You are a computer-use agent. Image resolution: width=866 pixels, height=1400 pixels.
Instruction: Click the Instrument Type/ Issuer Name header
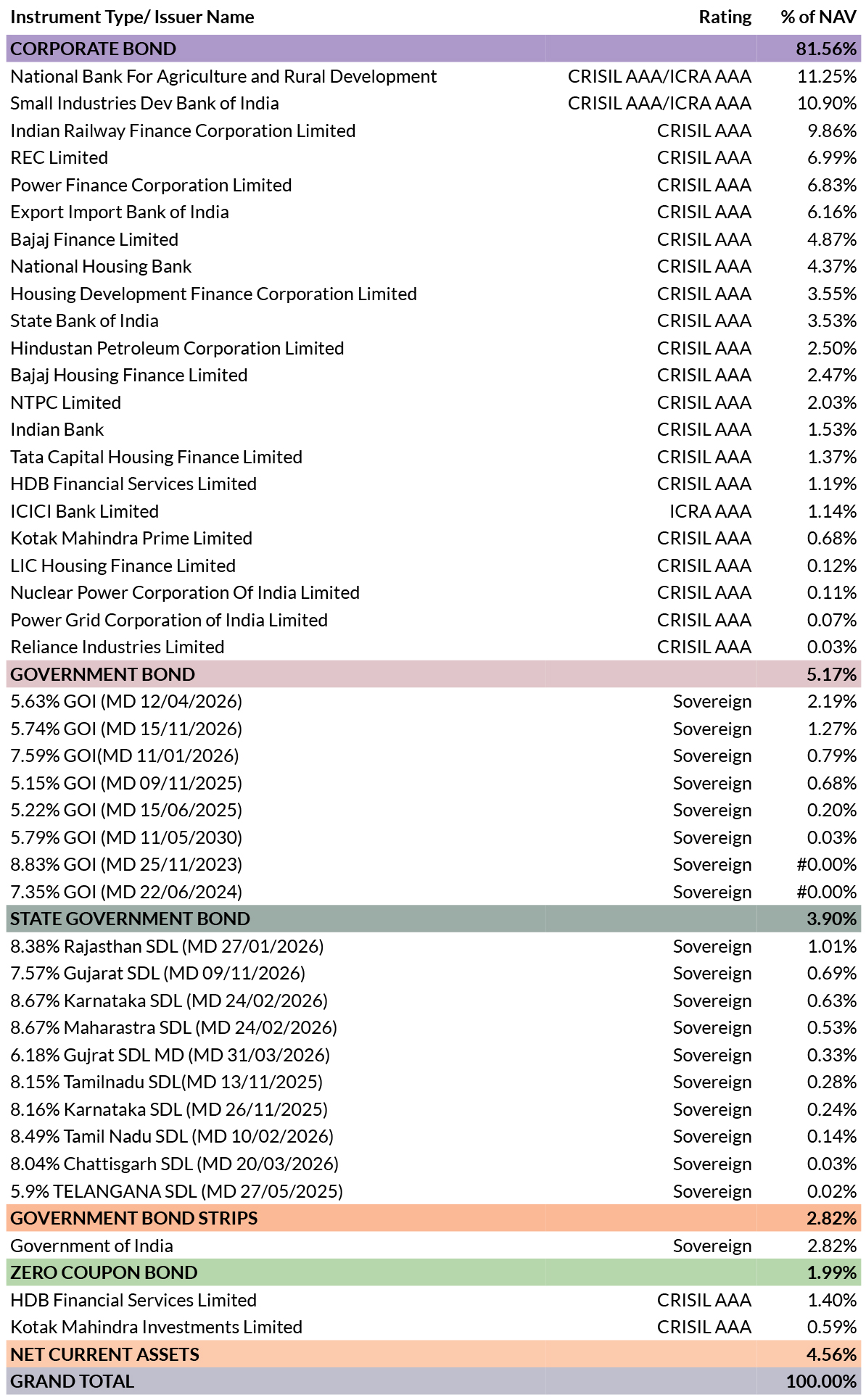(132, 17)
